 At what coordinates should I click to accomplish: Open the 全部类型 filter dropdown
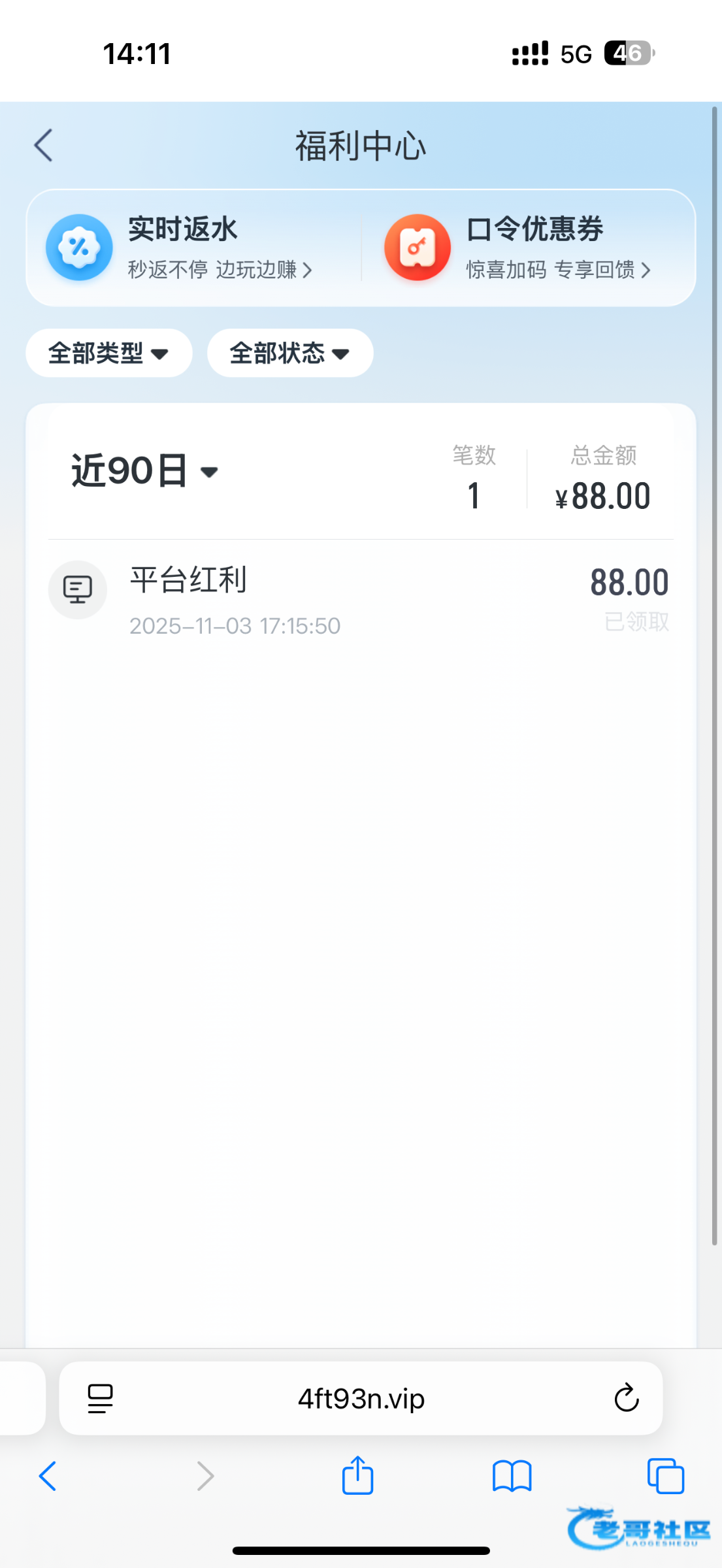click(x=108, y=353)
